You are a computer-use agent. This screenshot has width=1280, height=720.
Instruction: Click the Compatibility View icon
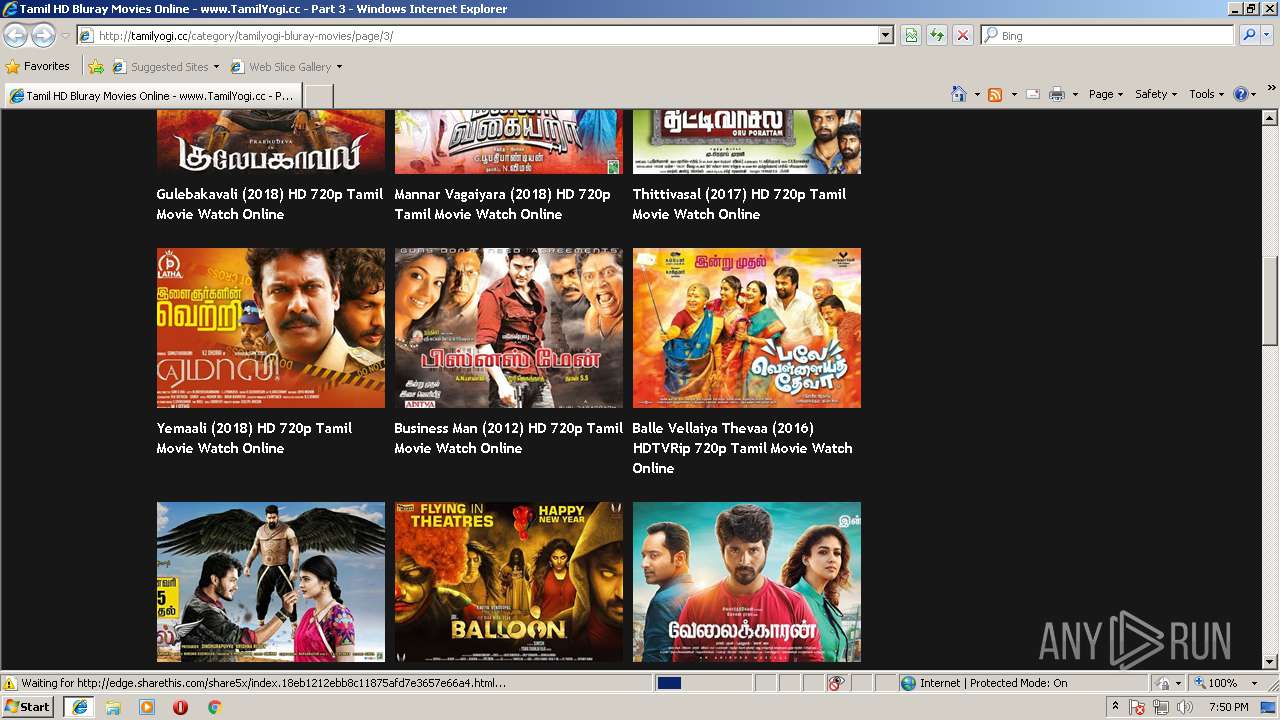point(911,35)
